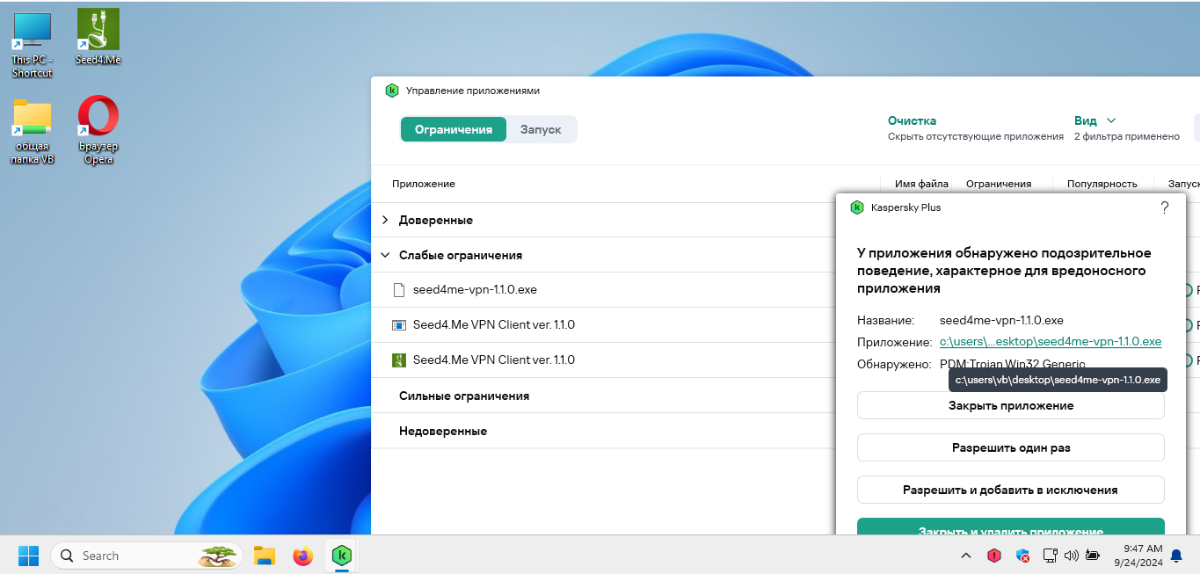Switch to the 'Ограничения' tab
The width and height of the screenshot is (1200, 574).
[x=454, y=130]
